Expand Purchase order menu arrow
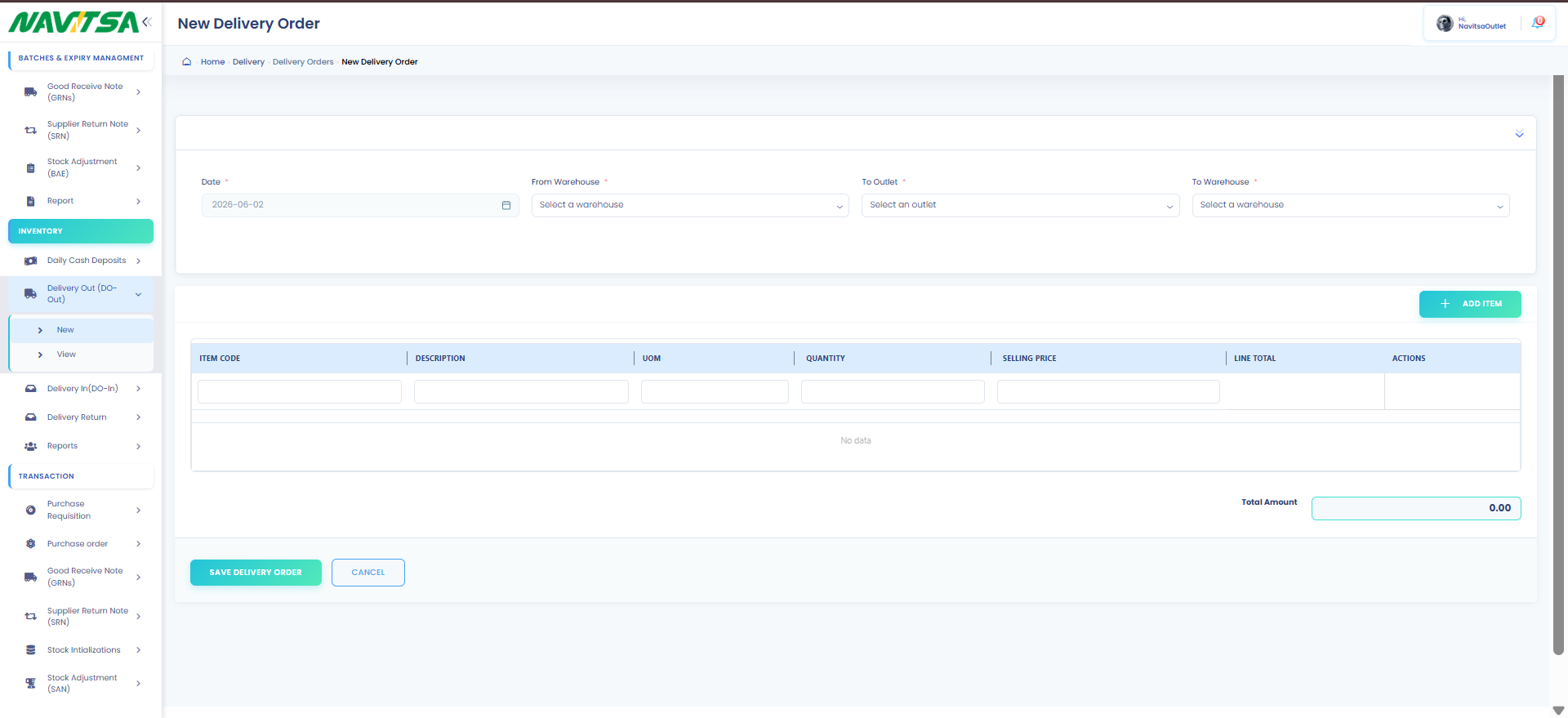Viewport: 1568px width, 718px height. tap(138, 544)
